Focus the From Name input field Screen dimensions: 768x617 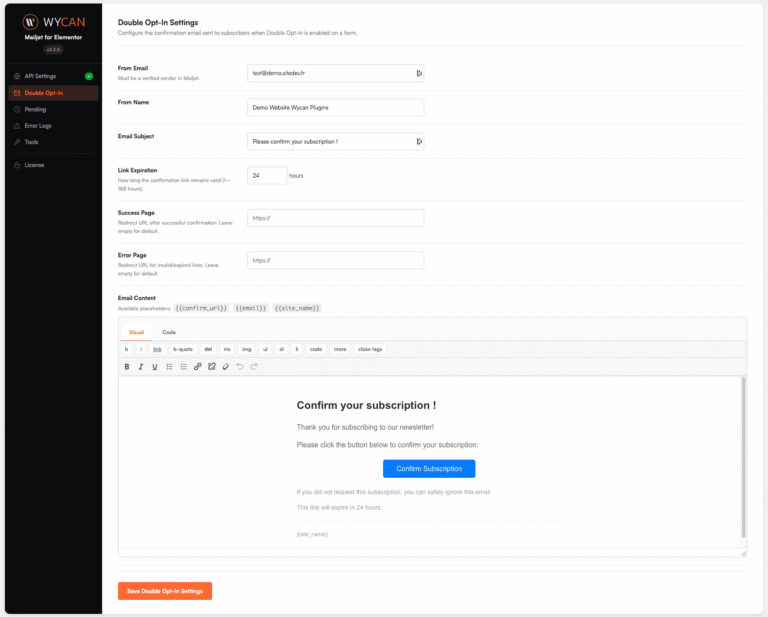click(336, 107)
